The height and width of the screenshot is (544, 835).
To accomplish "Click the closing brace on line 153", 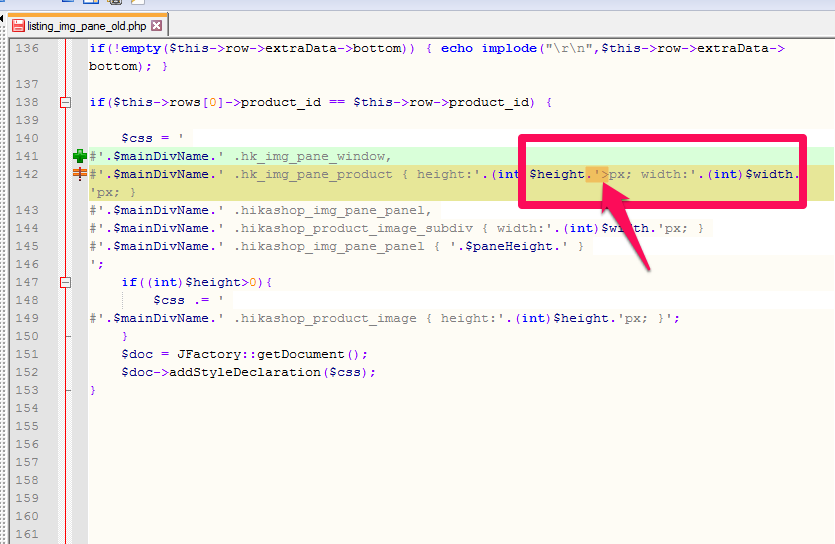I will [x=93, y=390].
